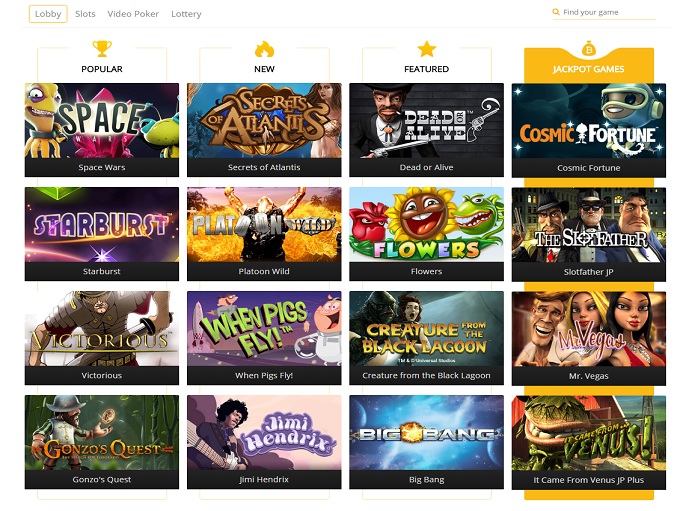The image size is (680, 511).
Task: Click the Jackpot Games column header
Action: (588, 69)
